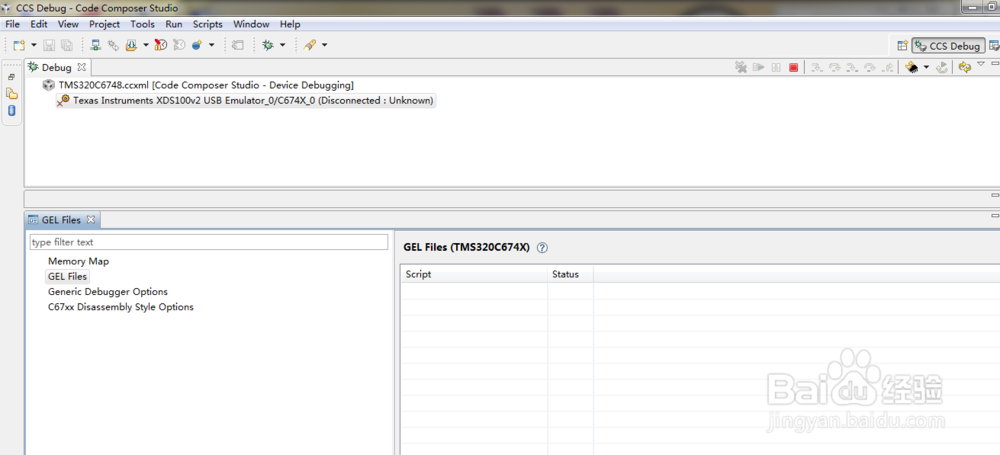This screenshot has width=1000, height=455.
Task: Close the GEL Files view tab
Action: click(x=91, y=220)
